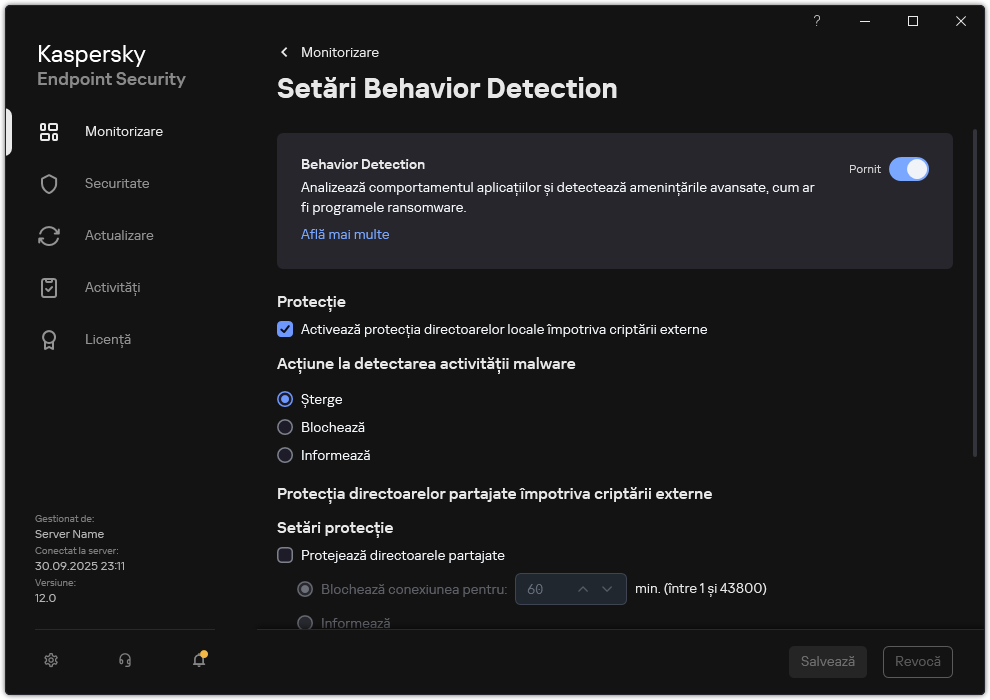Screen dimensions: 990x700
Task: Open the Securitate section in sidebar
Action: pyautogui.click(x=117, y=184)
